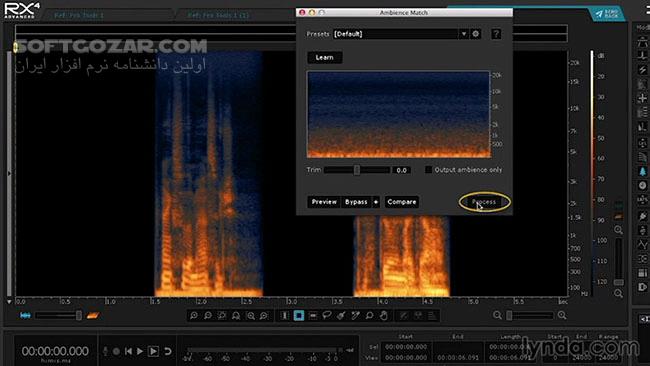Image resolution: width=650 pixels, height=366 pixels.
Task: Enable Output ambience only checkbox
Action: click(x=429, y=170)
